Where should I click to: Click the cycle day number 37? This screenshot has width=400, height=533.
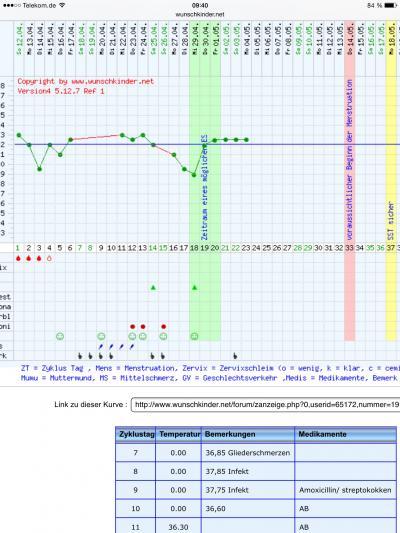coord(390,248)
